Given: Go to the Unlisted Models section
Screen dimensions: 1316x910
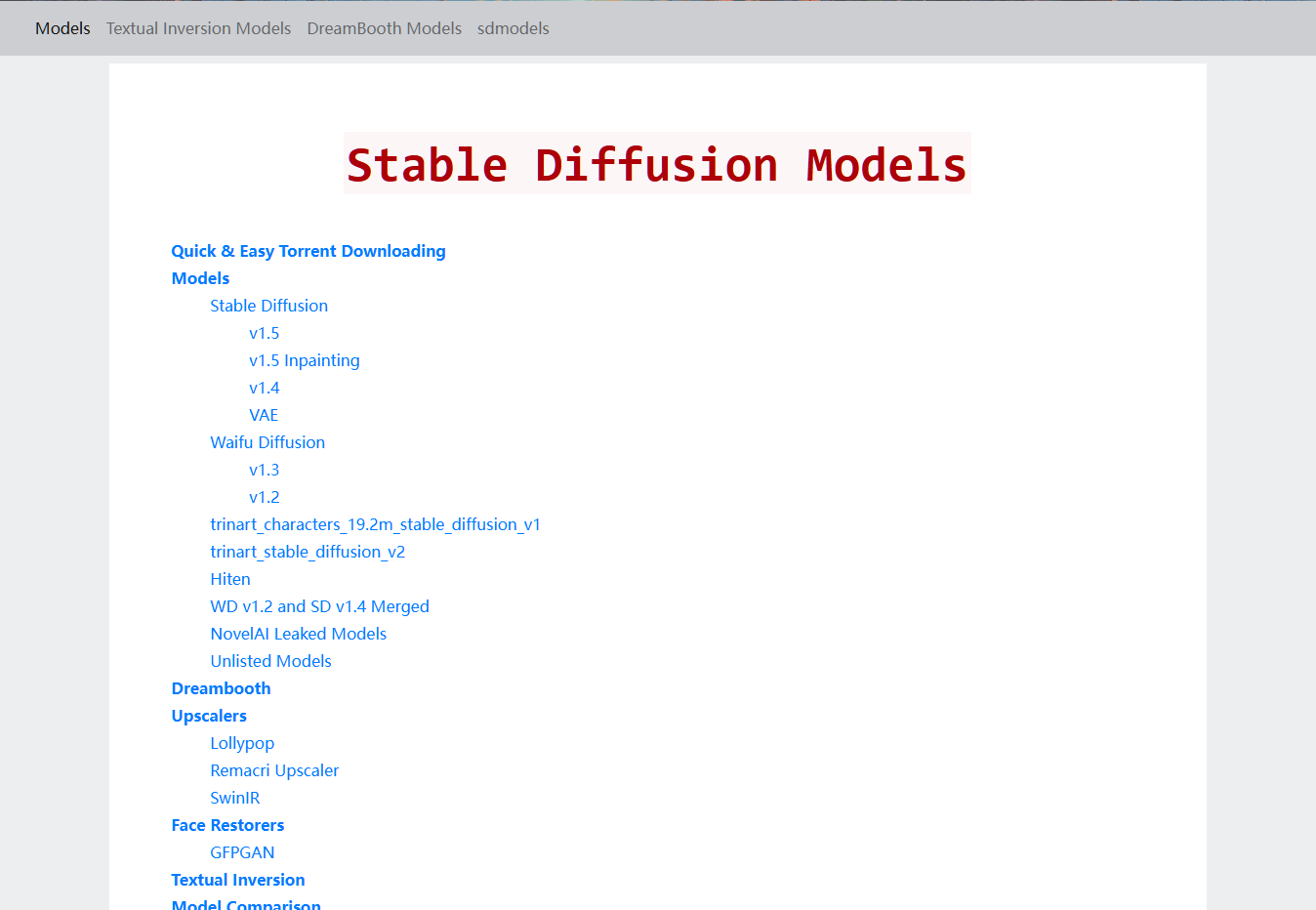Looking at the screenshot, I should tap(270, 661).
